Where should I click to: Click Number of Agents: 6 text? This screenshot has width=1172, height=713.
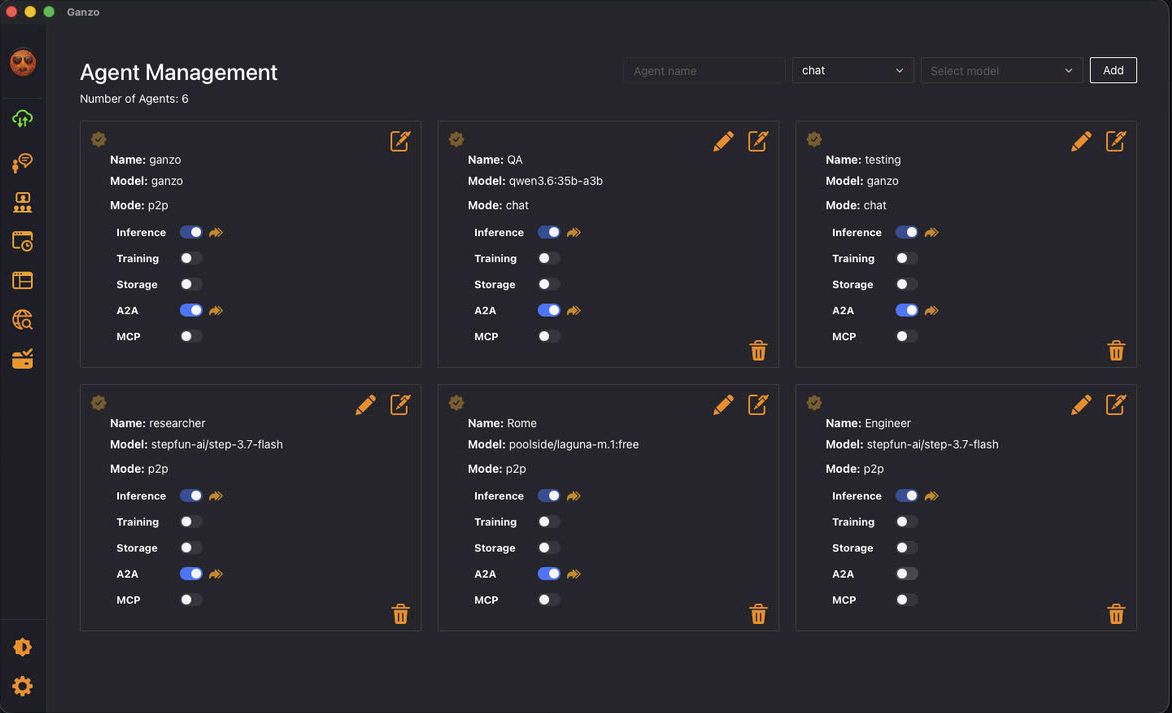coord(134,99)
